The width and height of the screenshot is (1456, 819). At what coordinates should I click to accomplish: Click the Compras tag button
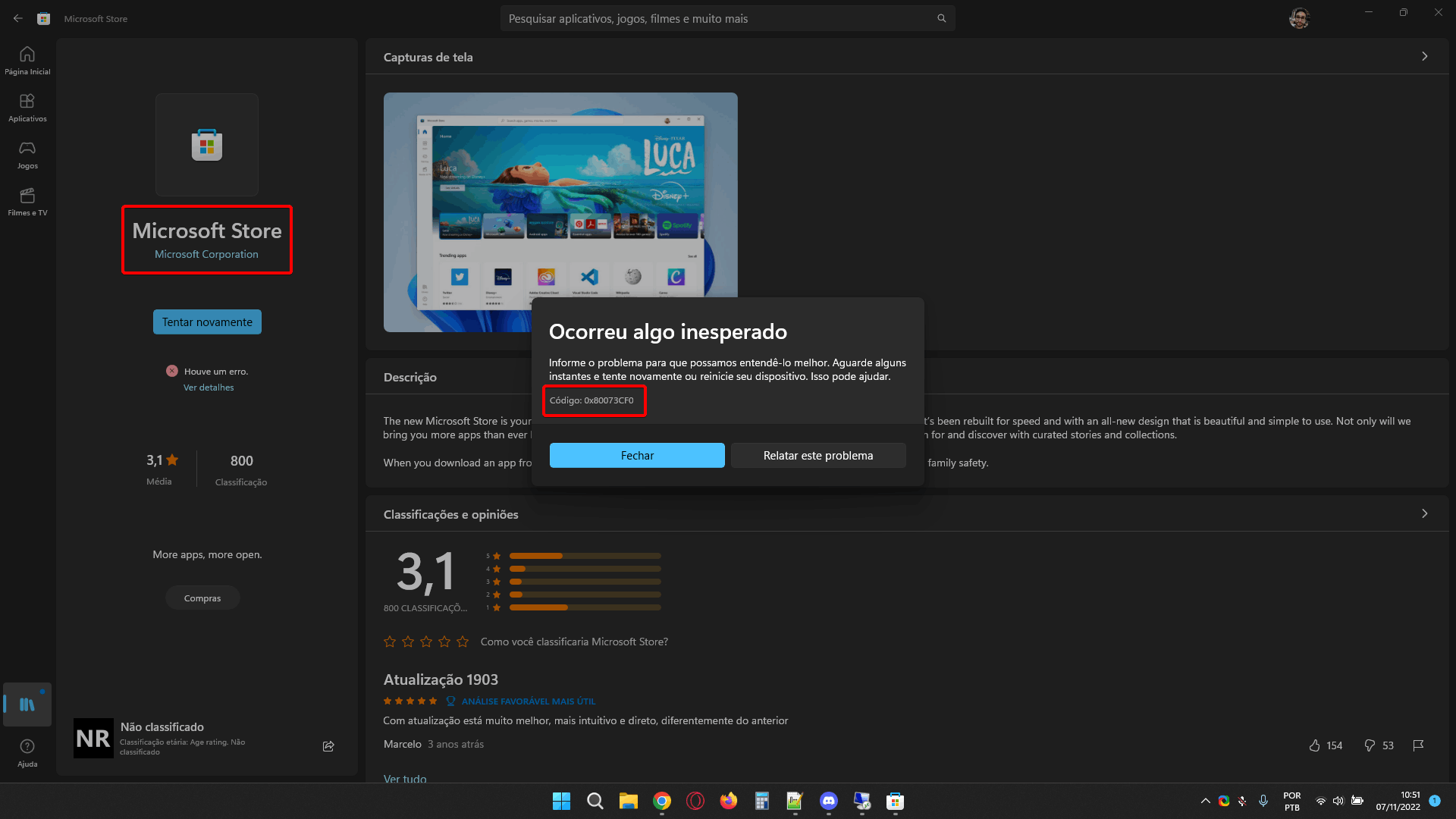point(202,598)
